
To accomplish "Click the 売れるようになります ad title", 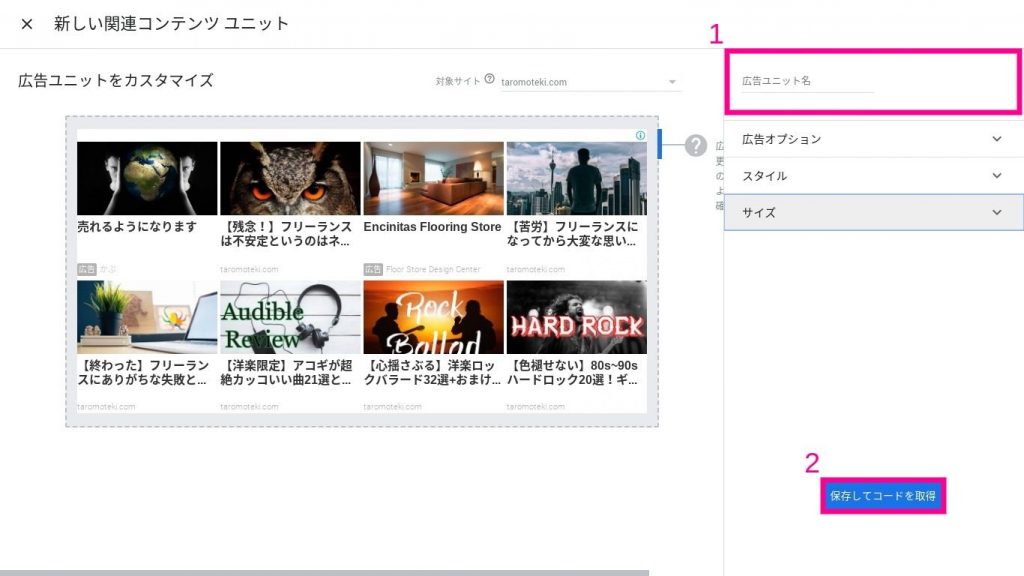I will click(x=137, y=227).
